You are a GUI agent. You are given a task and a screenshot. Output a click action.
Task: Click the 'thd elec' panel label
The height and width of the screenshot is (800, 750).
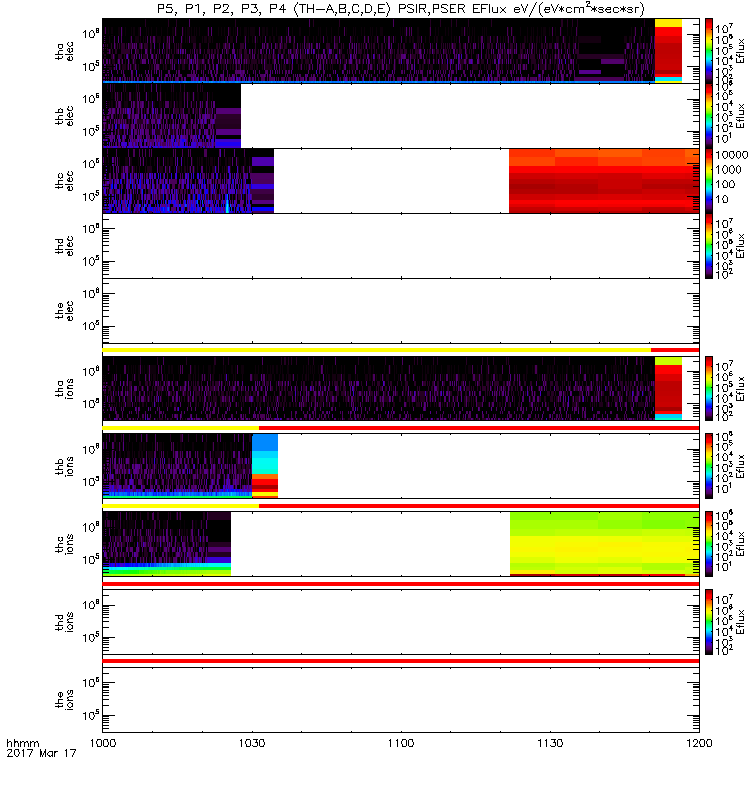(64, 245)
